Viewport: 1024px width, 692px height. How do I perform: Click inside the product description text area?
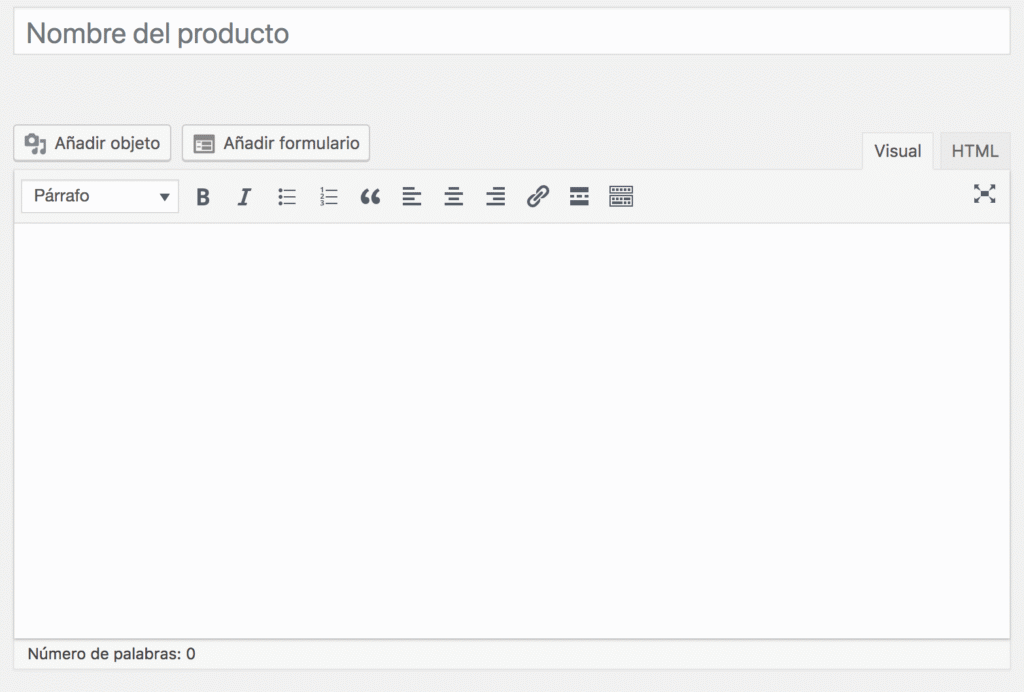[x=512, y=431]
